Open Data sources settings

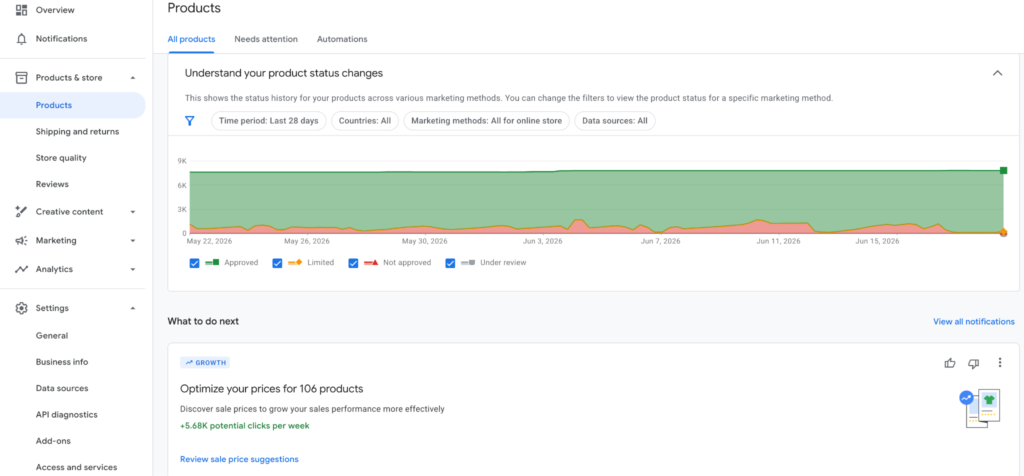[62, 388]
